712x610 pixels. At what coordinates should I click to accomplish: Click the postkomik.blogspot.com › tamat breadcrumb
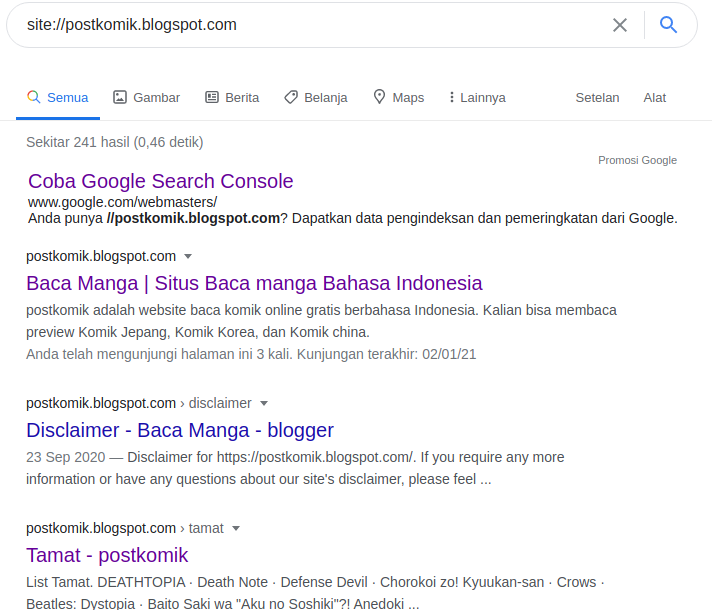(125, 528)
